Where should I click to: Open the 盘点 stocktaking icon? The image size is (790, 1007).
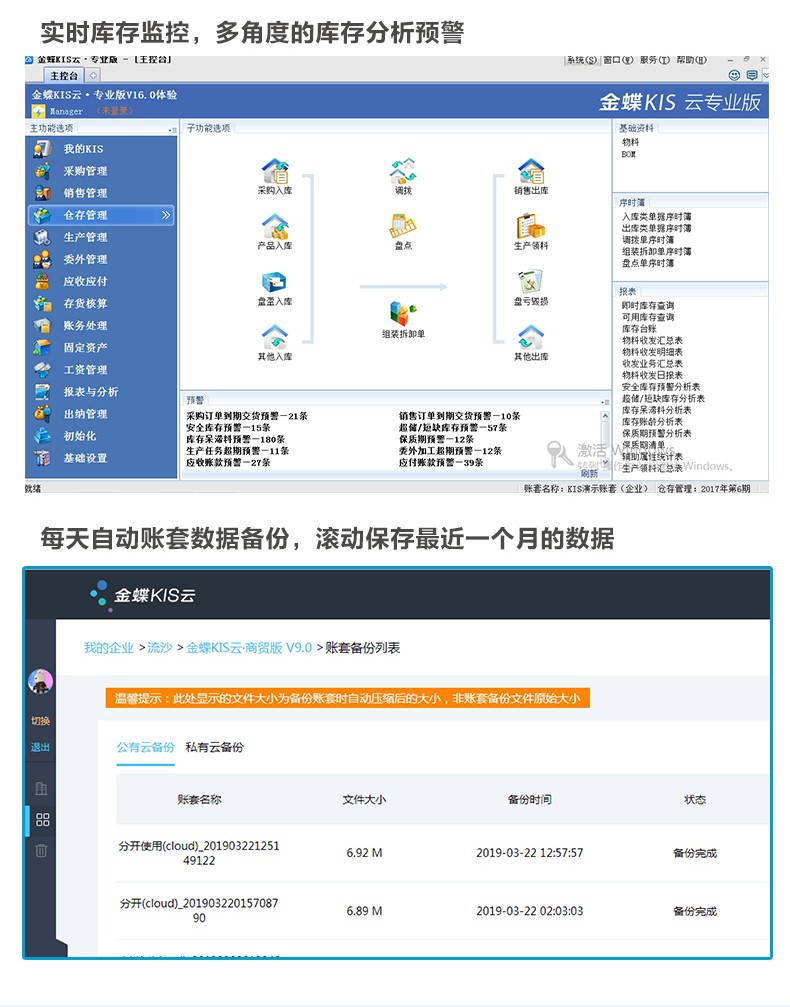403,227
